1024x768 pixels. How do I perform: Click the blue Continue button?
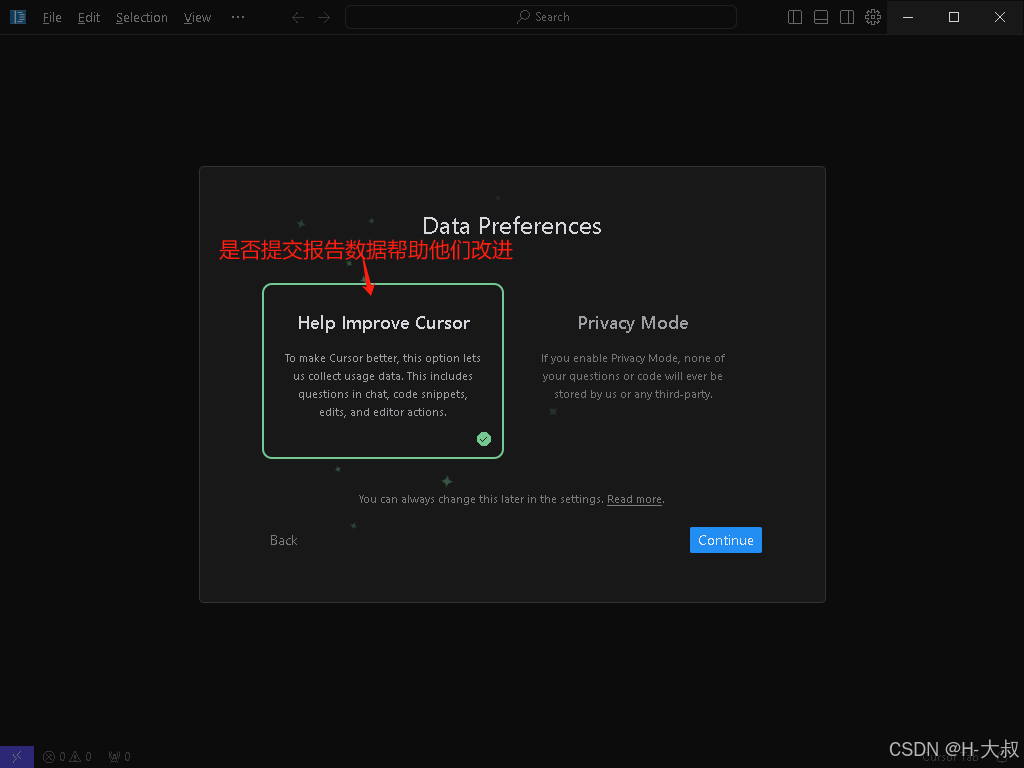[x=726, y=540]
